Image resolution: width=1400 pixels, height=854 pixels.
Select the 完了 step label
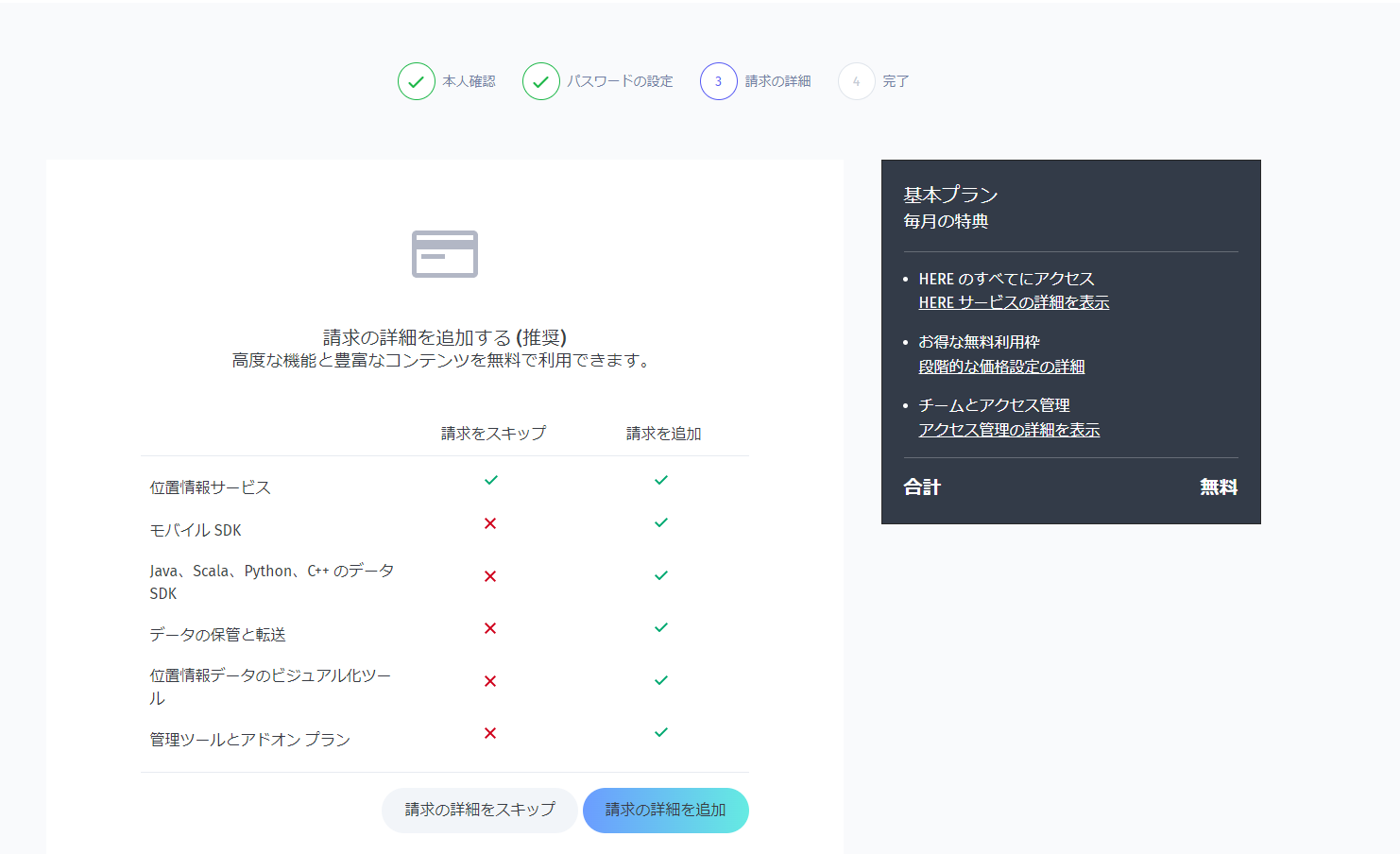pyautogui.click(x=893, y=81)
